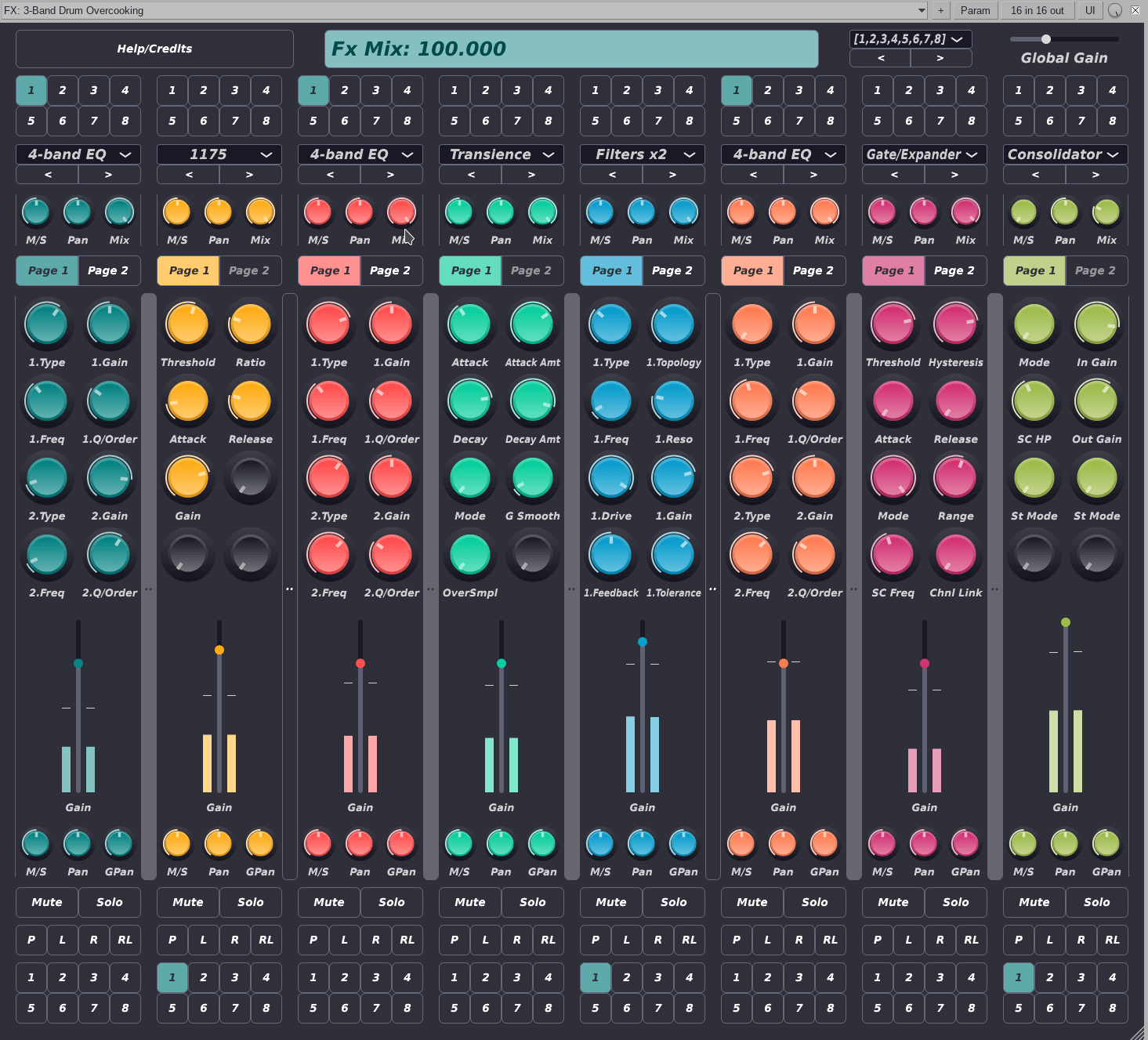
Task: Click the 1.Drive knob in Filters x2
Action: (610, 478)
